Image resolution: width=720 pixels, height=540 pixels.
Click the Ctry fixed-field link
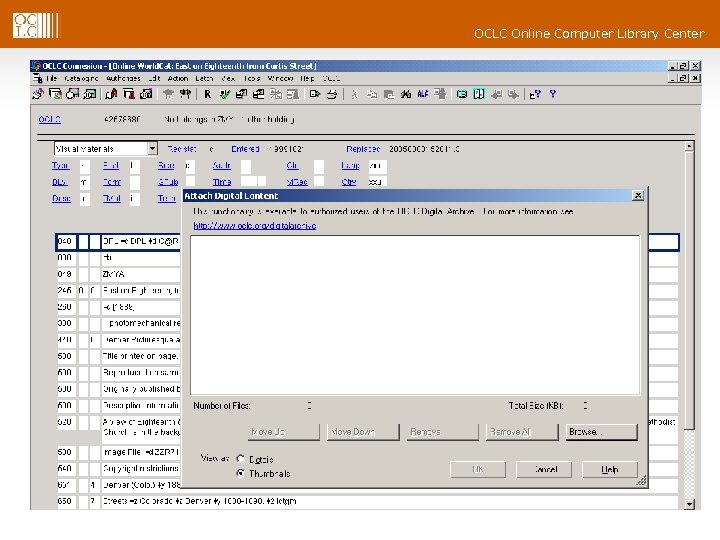point(349,182)
